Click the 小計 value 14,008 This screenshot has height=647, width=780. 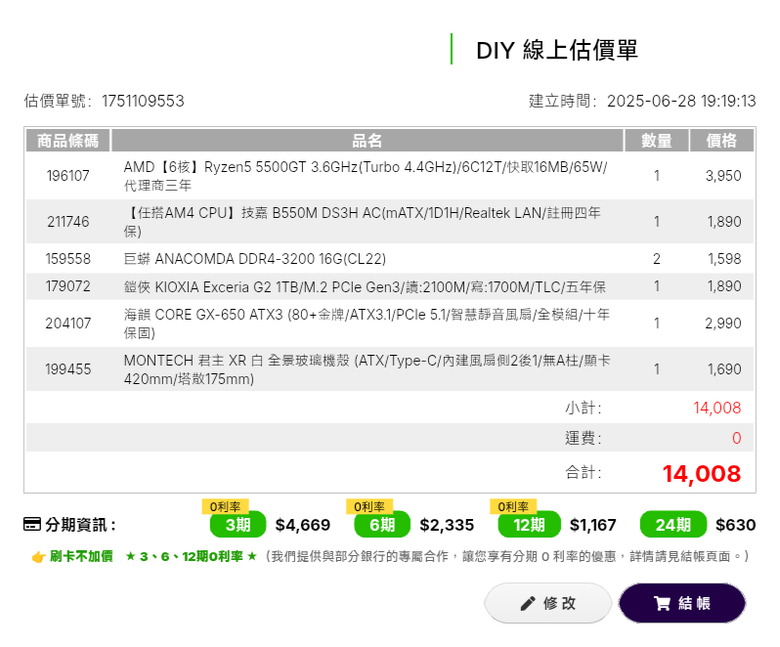point(717,408)
